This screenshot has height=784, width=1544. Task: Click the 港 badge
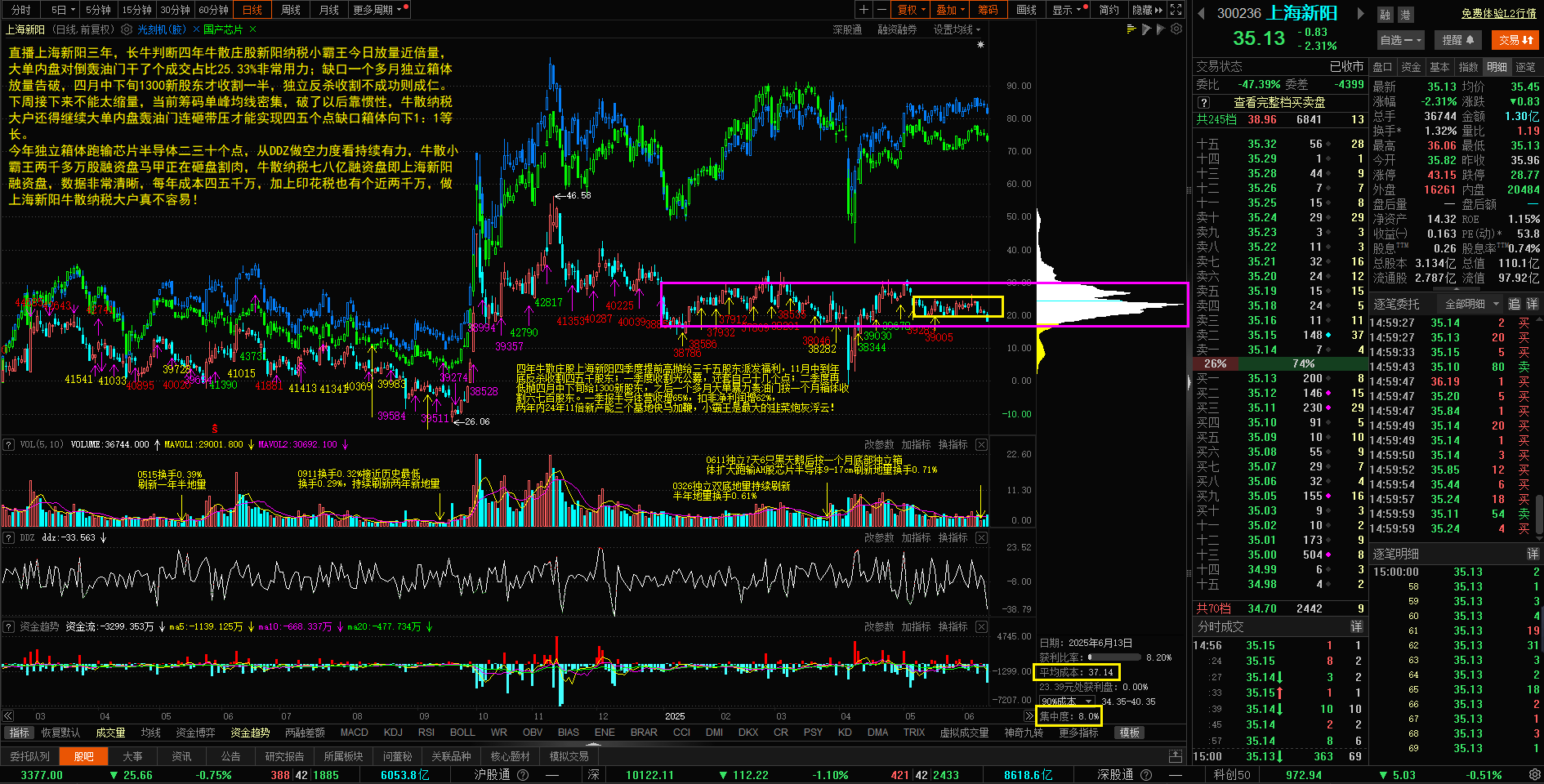1405,15
